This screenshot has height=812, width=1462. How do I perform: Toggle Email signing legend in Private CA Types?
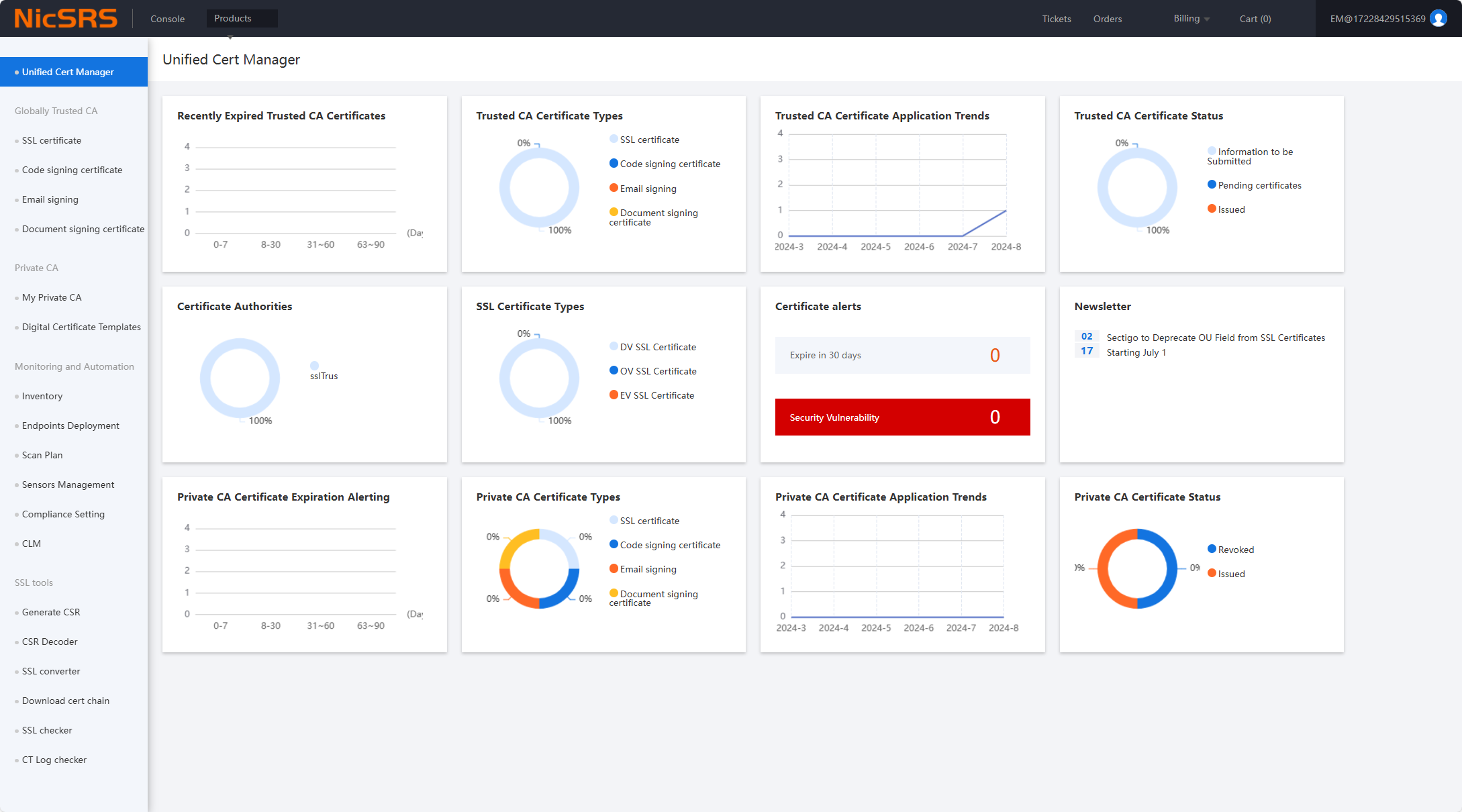click(643, 569)
